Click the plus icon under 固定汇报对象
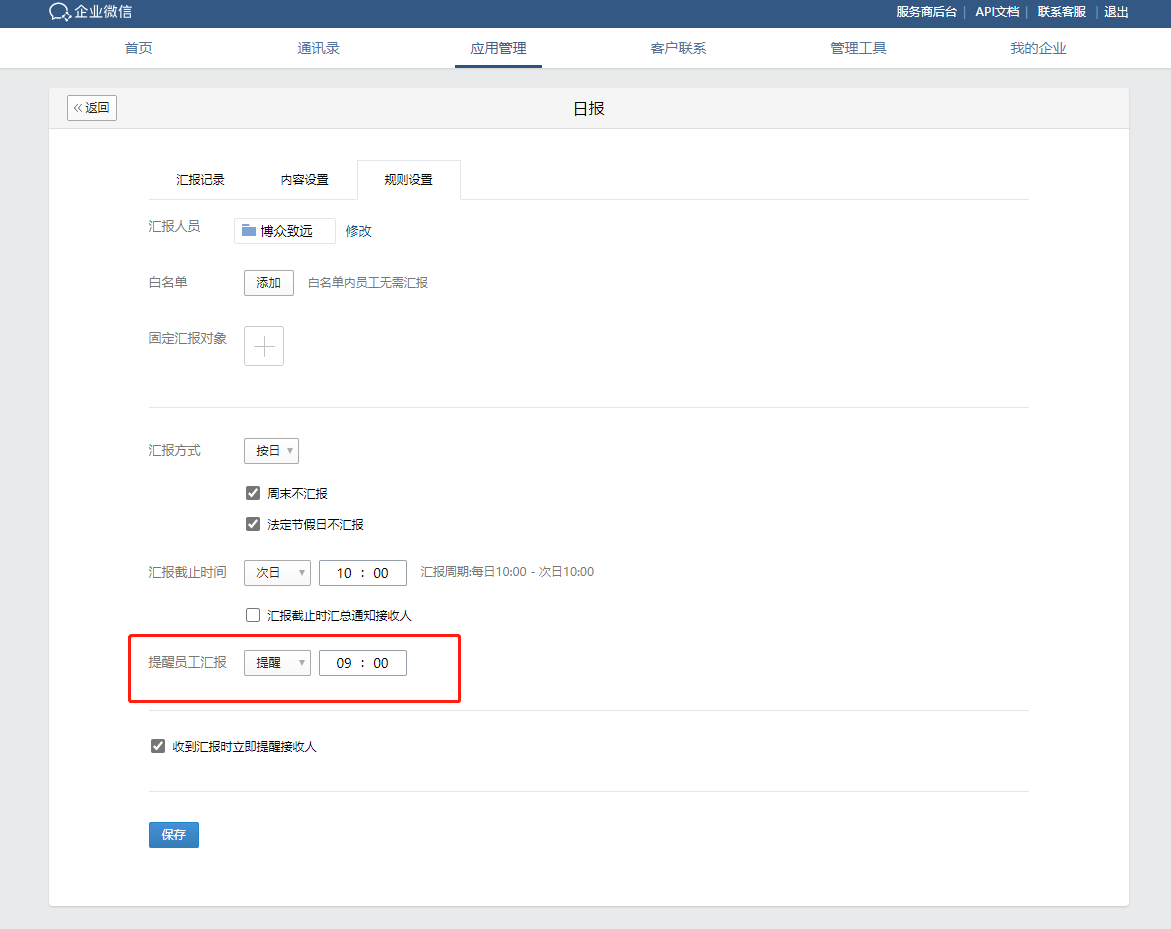This screenshot has height=929, width=1171. 263,345
